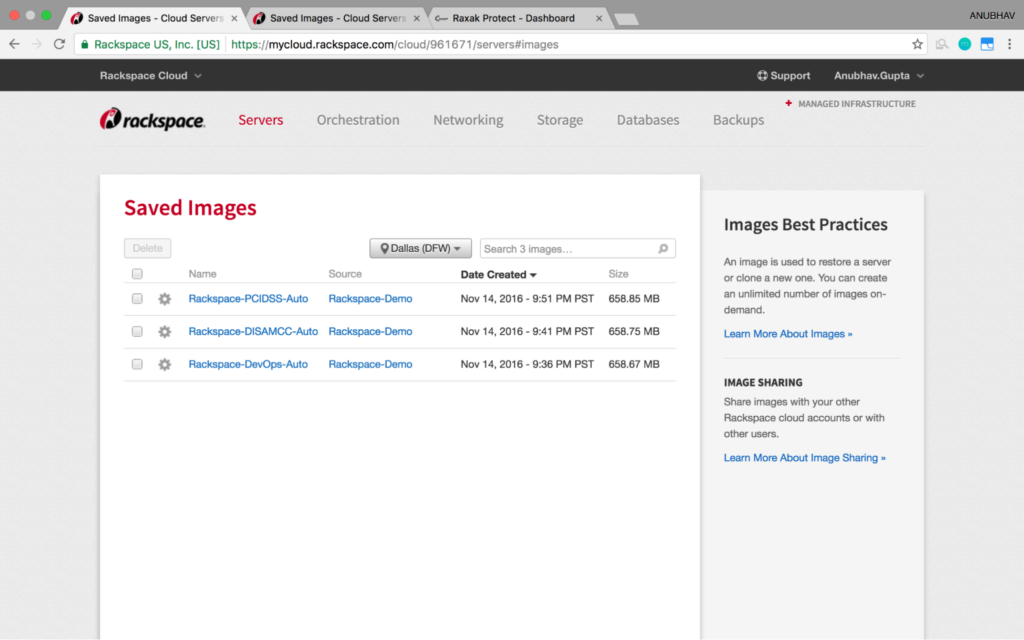Open the Storage navigation tab
1024x640 pixels.
coord(560,120)
